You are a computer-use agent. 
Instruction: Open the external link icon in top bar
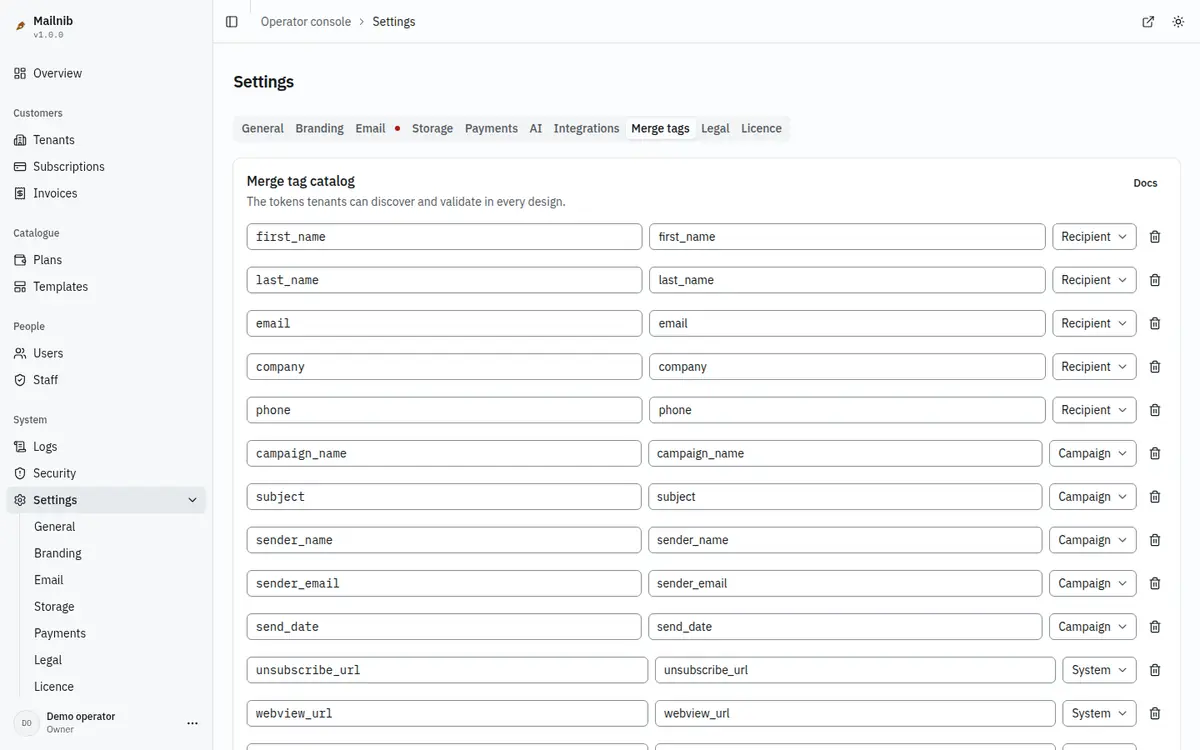point(1148,22)
